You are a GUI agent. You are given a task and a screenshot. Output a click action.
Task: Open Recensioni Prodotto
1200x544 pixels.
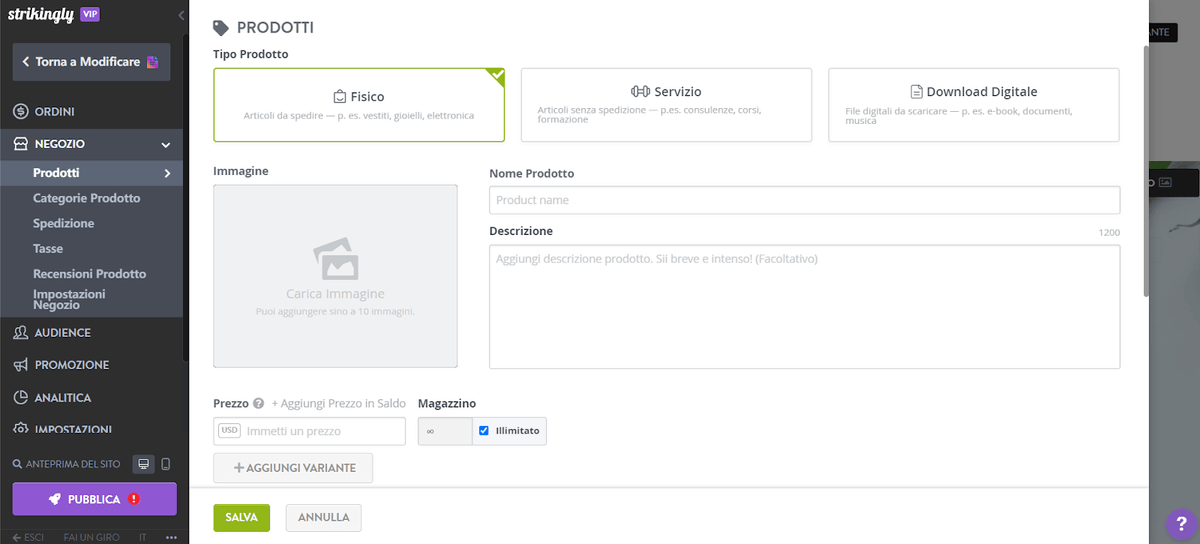(89, 273)
